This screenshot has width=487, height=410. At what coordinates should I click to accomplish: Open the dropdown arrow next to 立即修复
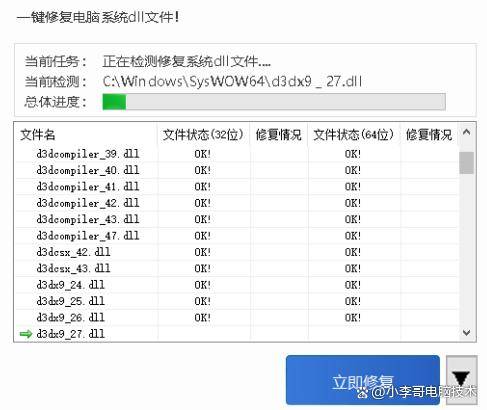(x=461, y=380)
